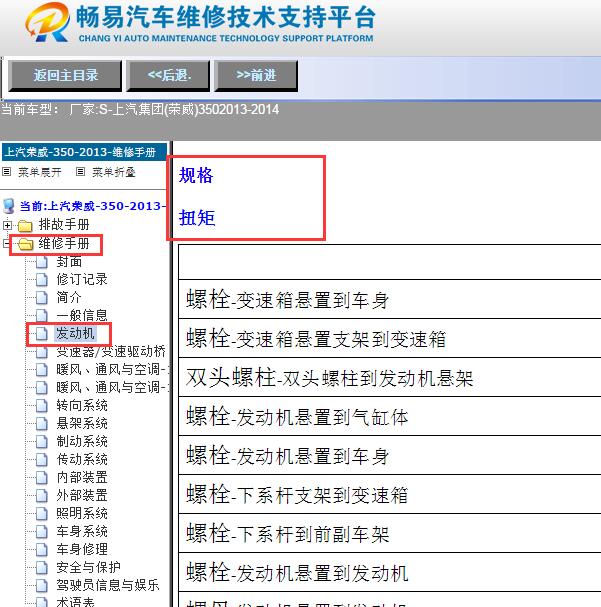Select the row 双头螺柱-双头螺柱到发动机悬架
Screen dimensions: 601x607
tap(390, 377)
